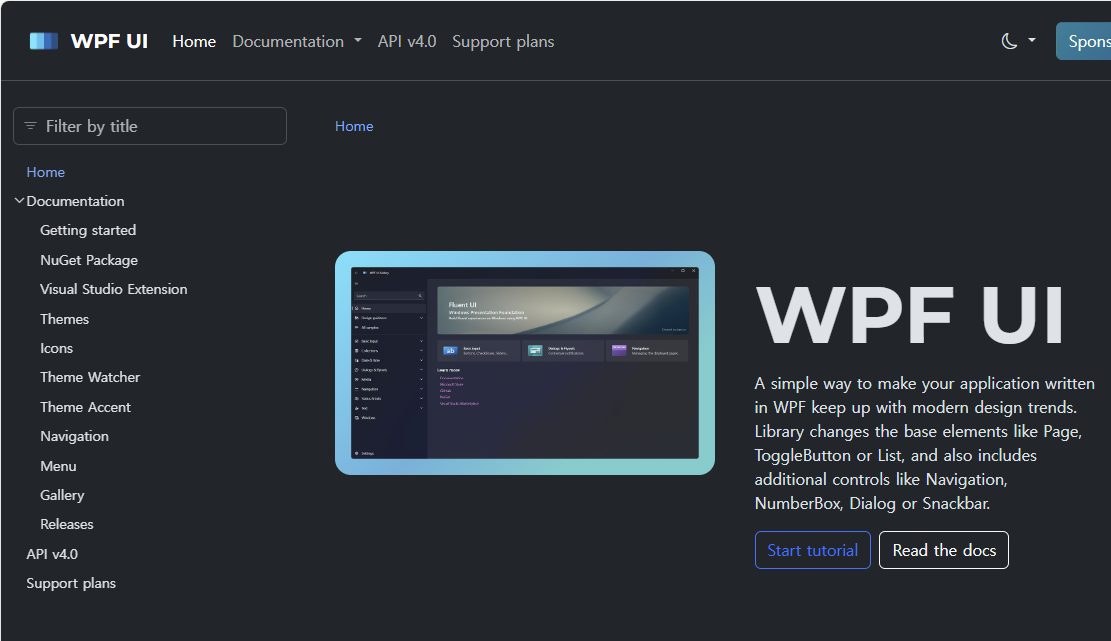Open Releases in the sidebar
Image resolution: width=1111 pixels, height=641 pixels.
click(x=67, y=524)
